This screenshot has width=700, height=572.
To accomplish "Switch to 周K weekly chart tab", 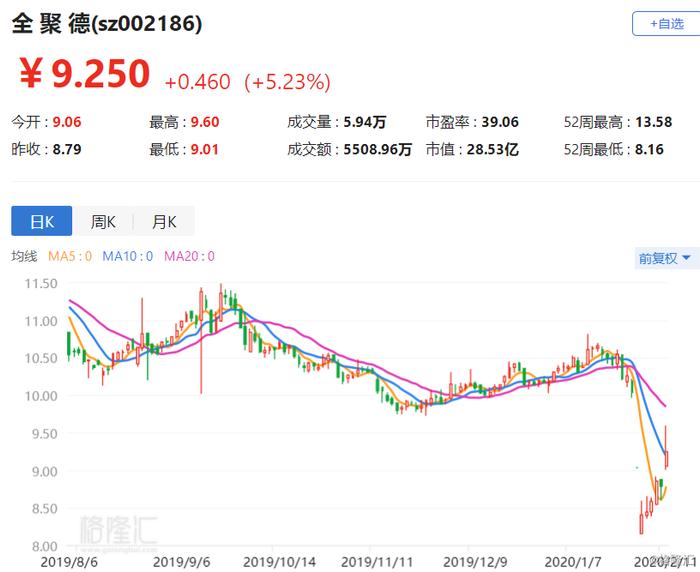I will (103, 221).
